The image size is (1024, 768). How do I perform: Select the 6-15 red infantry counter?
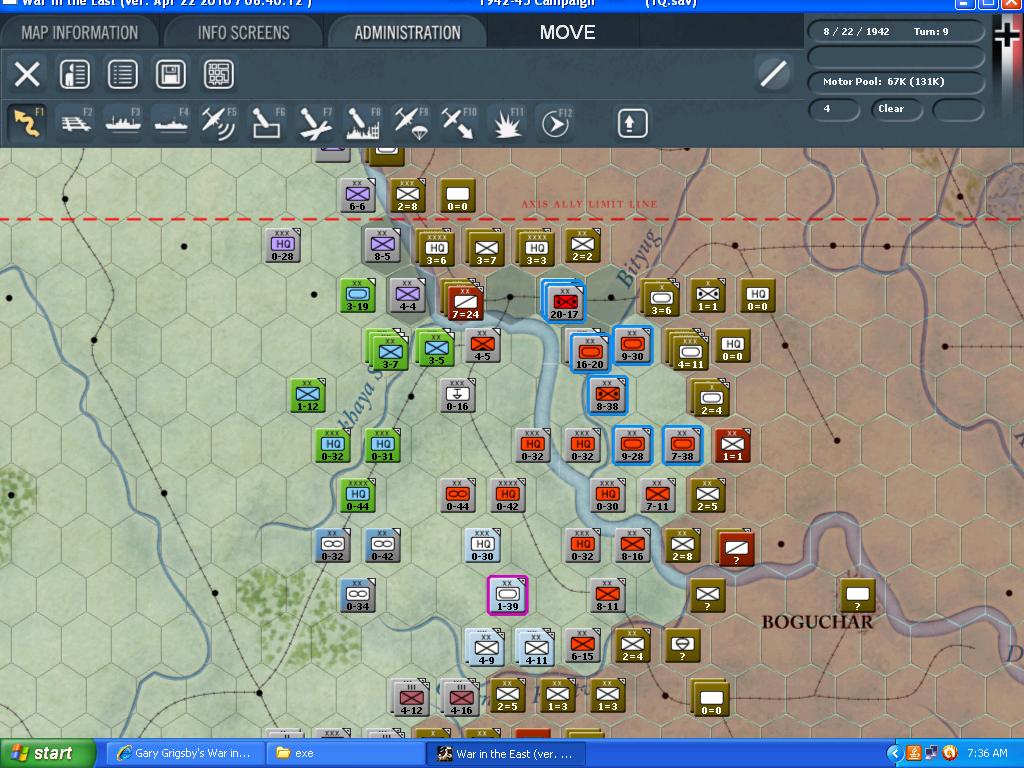(582, 645)
